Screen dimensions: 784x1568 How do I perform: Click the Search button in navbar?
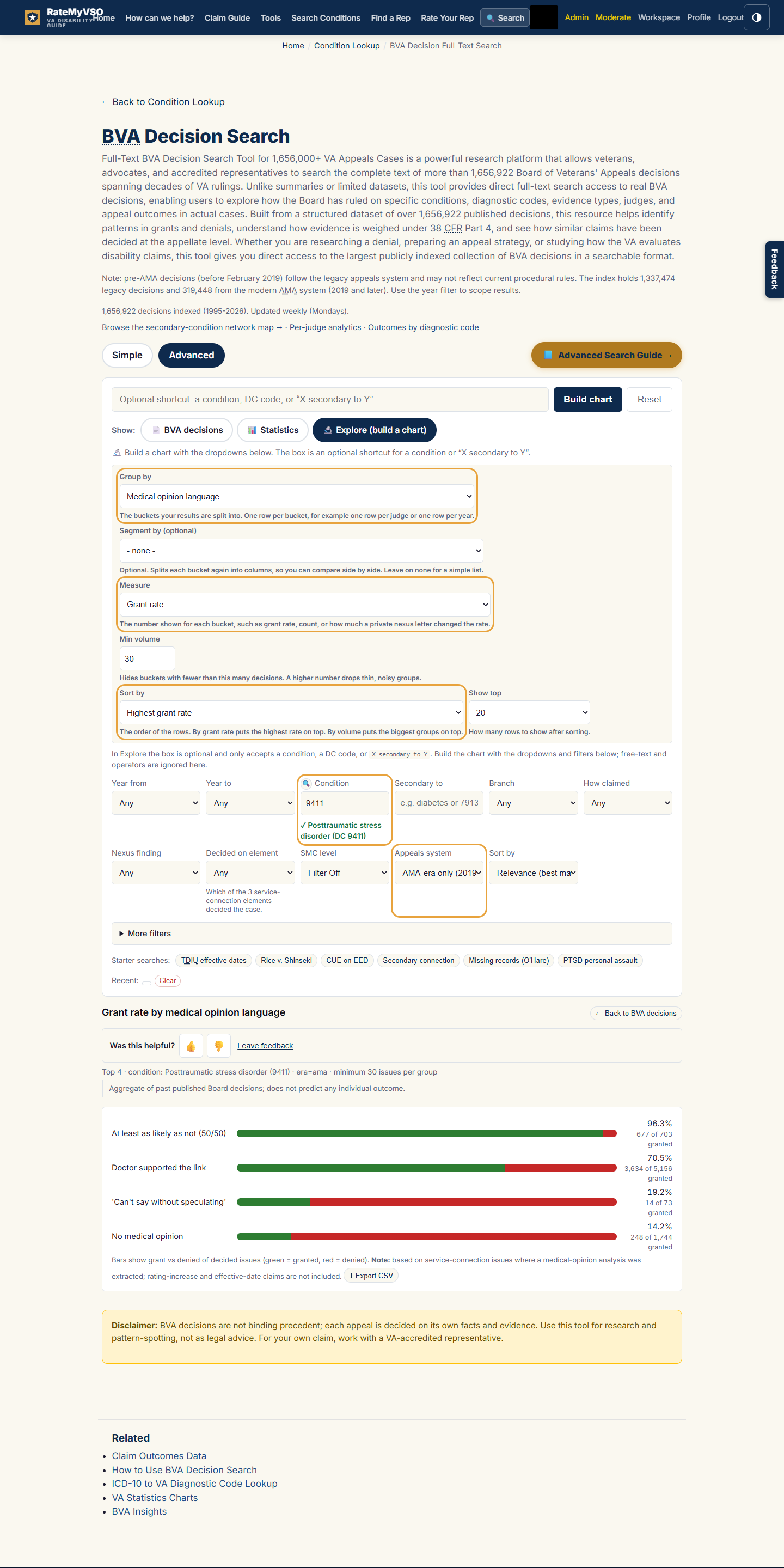pos(505,17)
